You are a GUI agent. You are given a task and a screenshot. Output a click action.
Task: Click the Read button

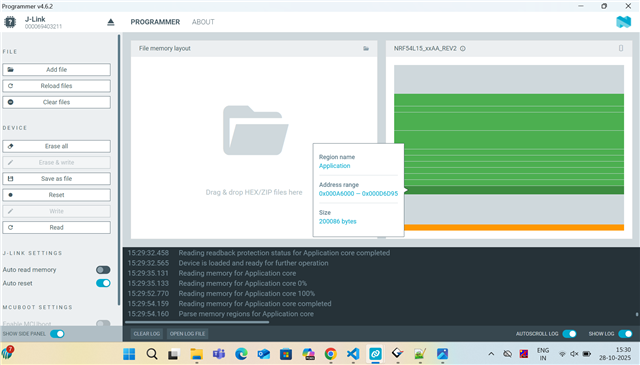(56, 227)
